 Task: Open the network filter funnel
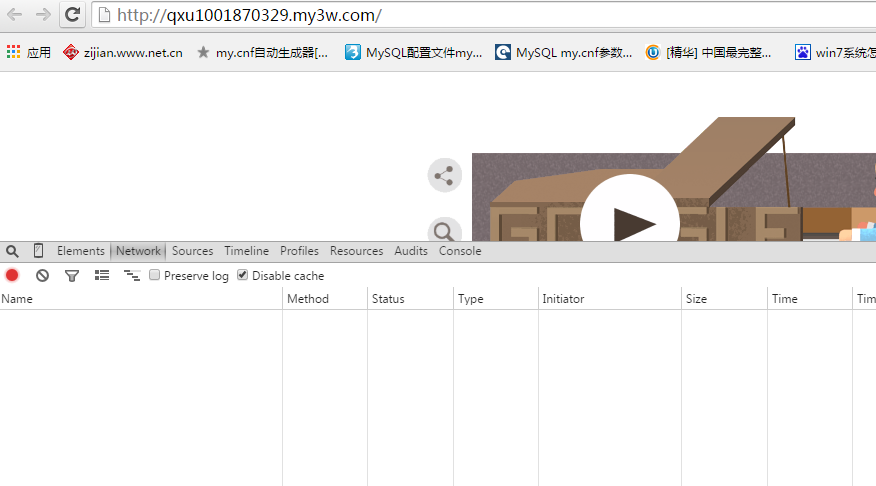[x=72, y=275]
